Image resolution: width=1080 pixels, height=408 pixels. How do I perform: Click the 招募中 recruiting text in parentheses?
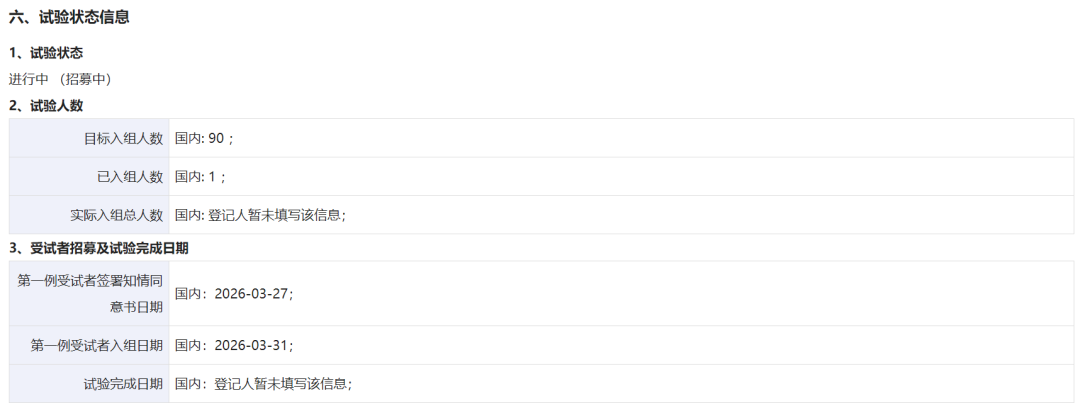click(x=88, y=78)
